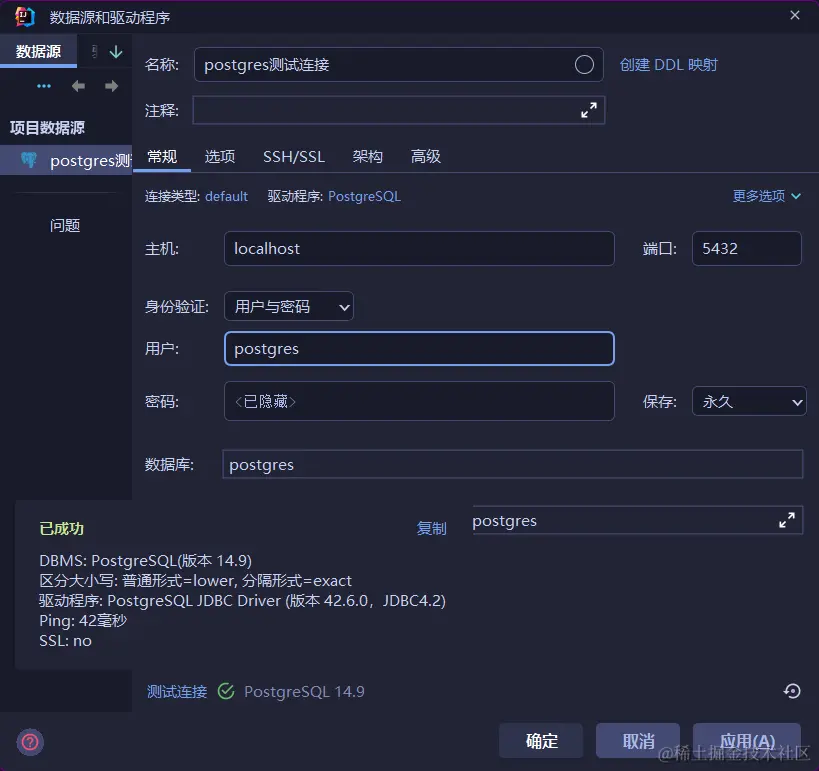Click the 测试连接 link
Image resolution: width=819 pixels, height=771 pixels.
[176, 691]
